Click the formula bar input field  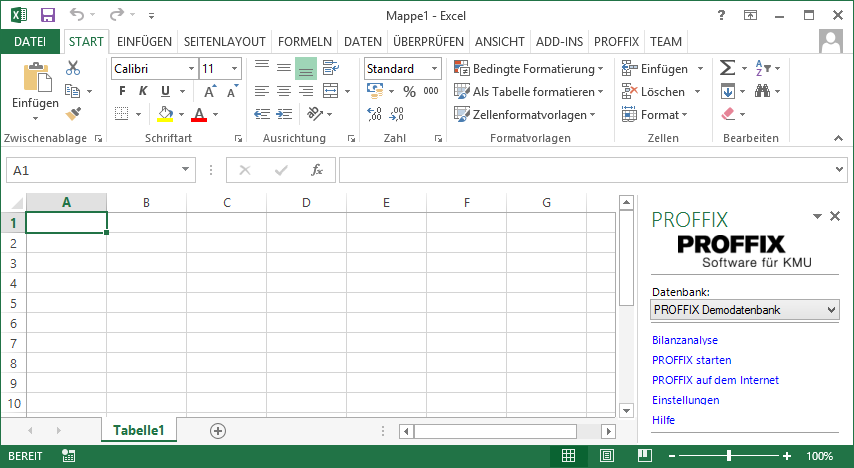click(x=586, y=170)
